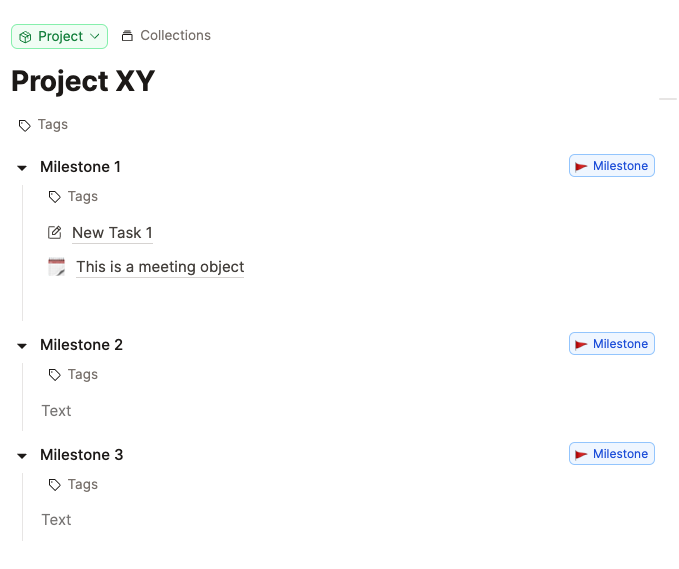Click the calendar icon for meeting object
This screenshot has height=569, width=679.
(56, 267)
